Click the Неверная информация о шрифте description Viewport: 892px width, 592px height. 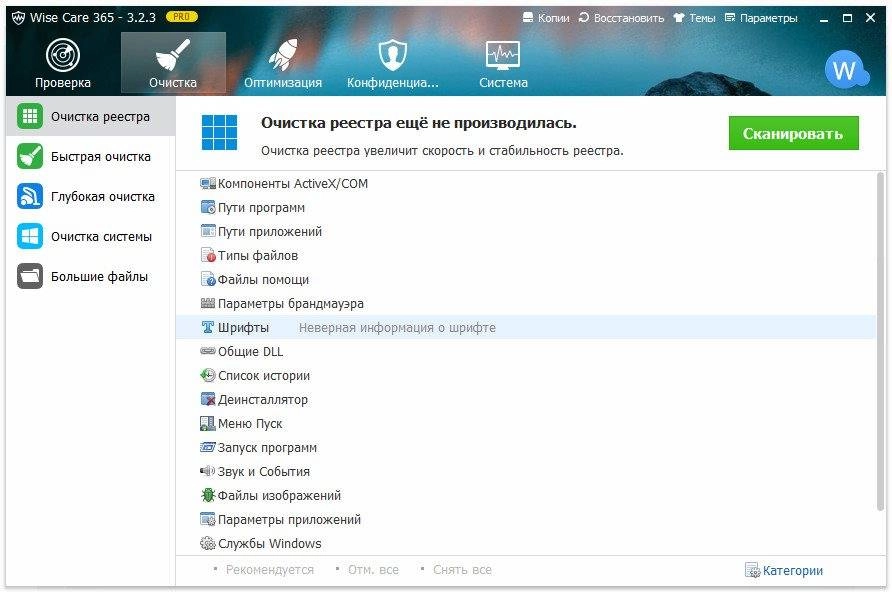point(397,328)
